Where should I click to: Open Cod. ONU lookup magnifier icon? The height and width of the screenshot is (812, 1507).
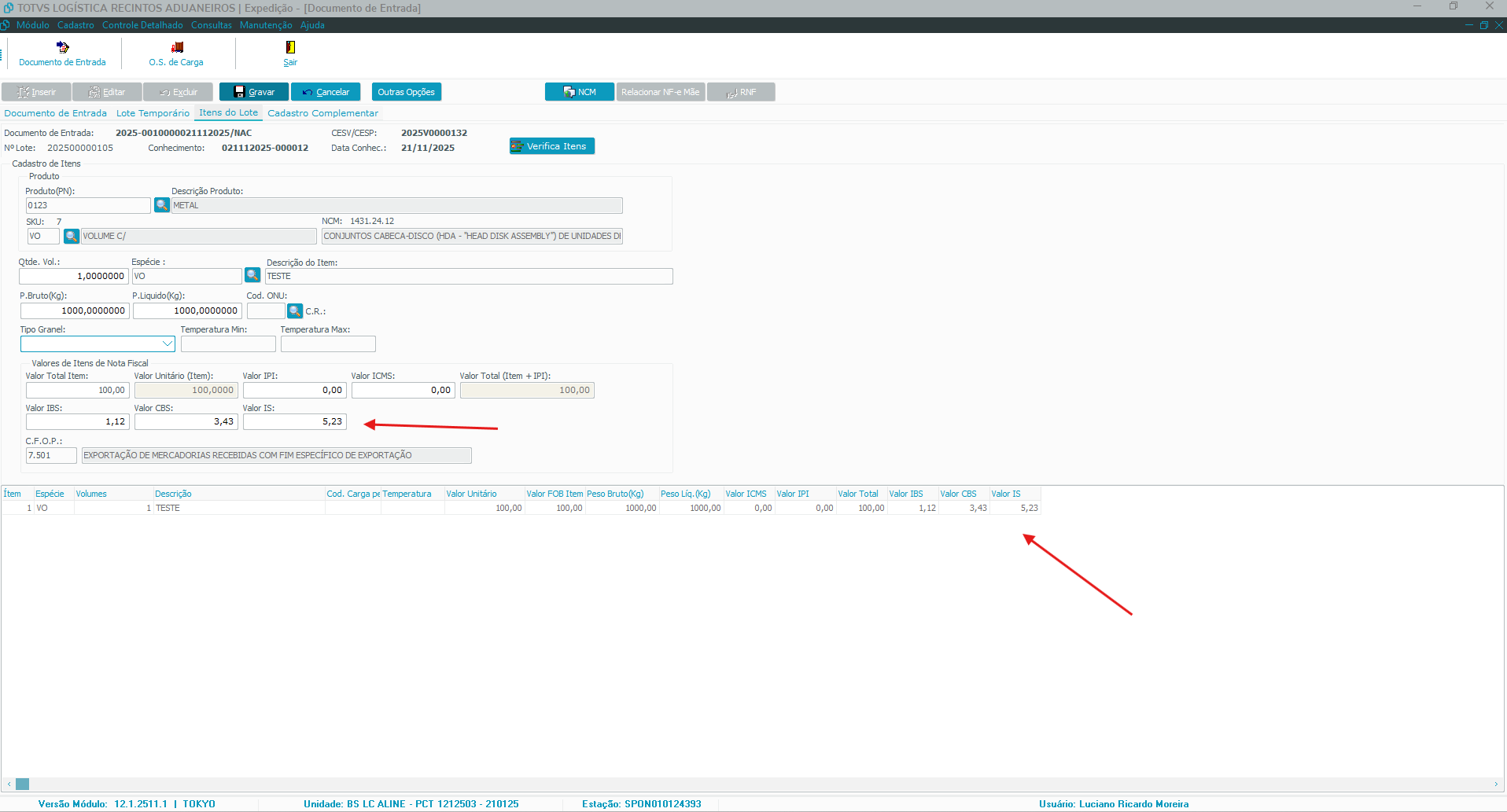295,310
